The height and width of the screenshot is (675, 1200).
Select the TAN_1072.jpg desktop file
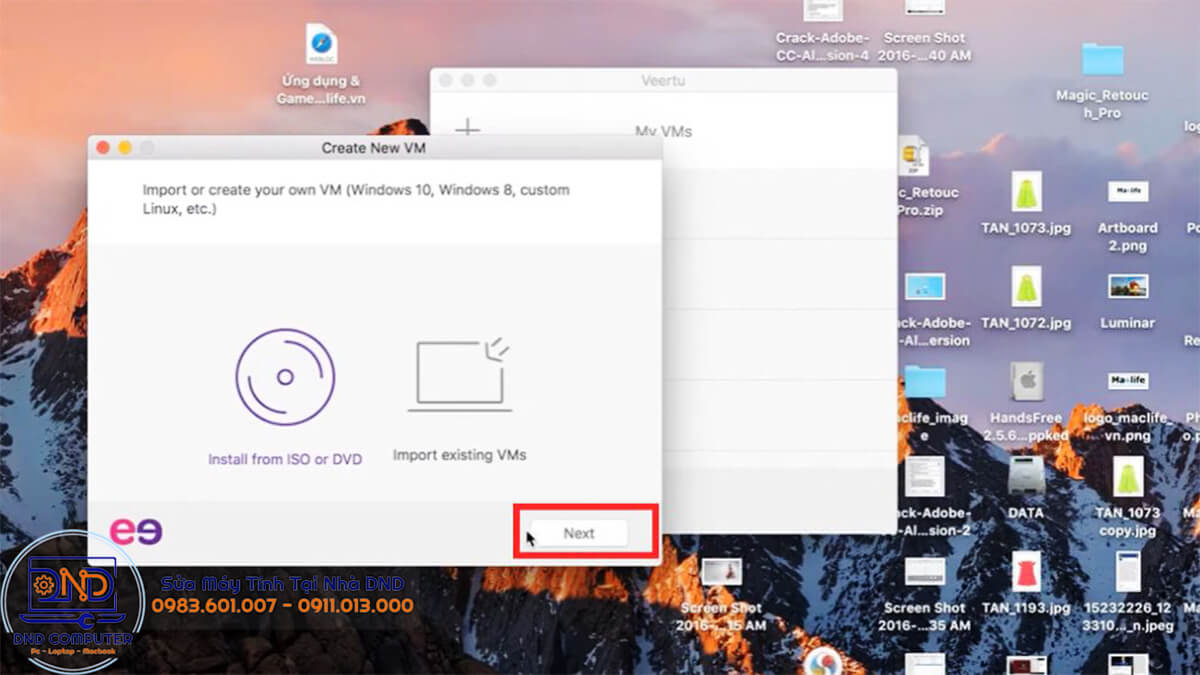1026,287
